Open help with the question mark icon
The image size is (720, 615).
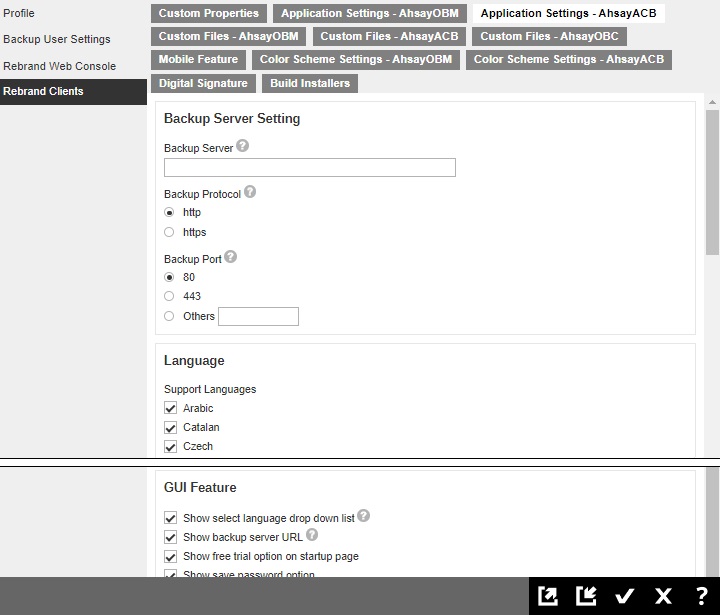pyautogui.click(x=702, y=596)
